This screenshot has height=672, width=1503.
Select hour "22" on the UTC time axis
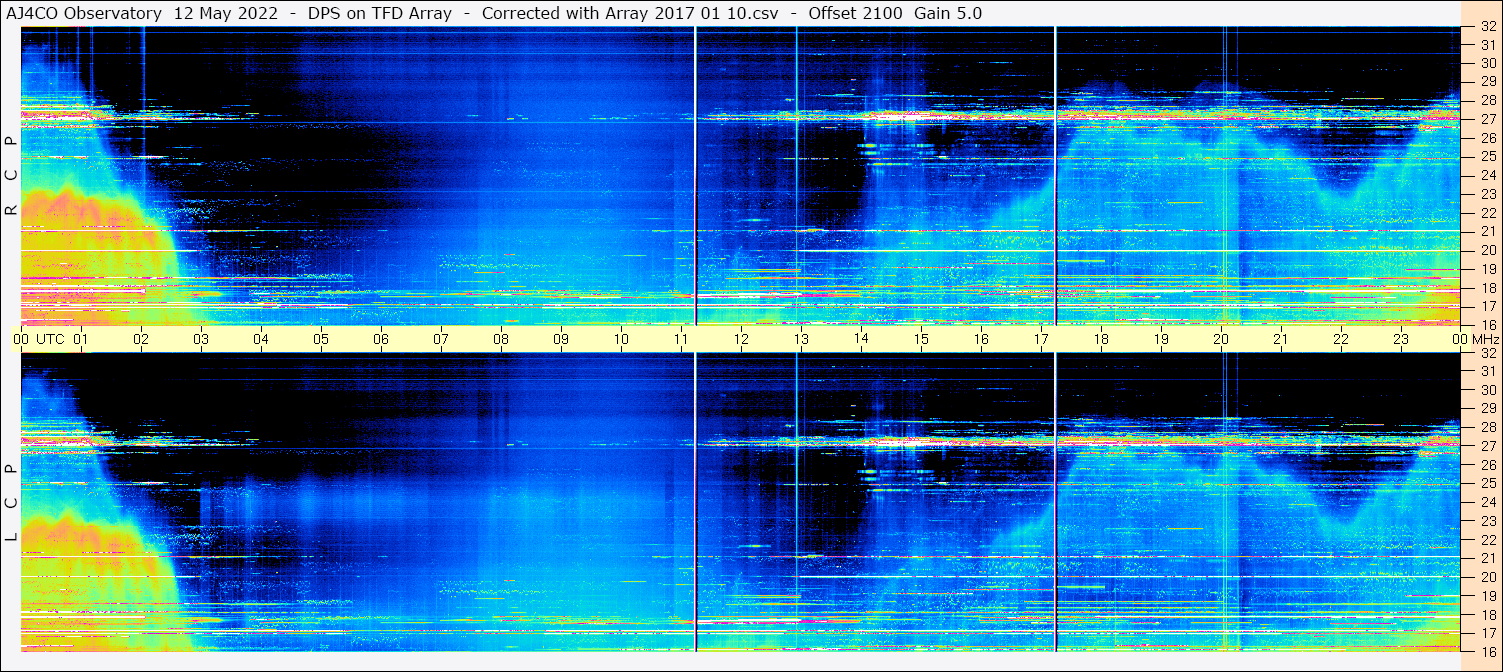pyautogui.click(x=1341, y=339)
